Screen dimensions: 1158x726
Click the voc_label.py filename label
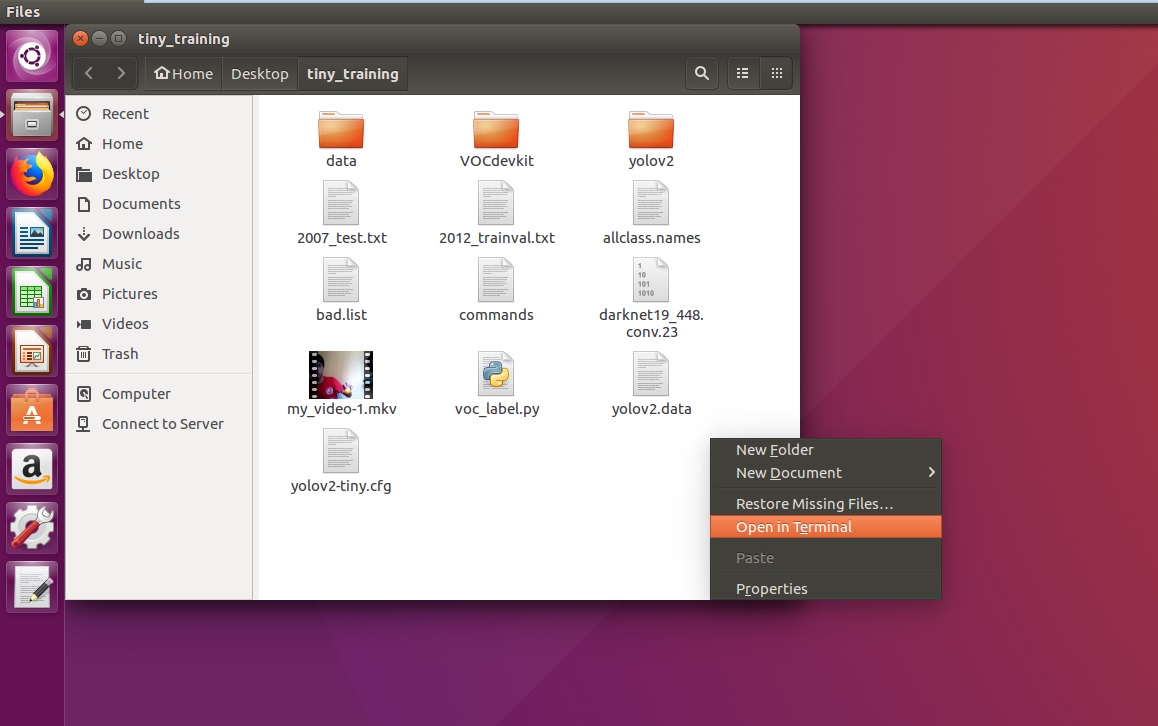496,408
